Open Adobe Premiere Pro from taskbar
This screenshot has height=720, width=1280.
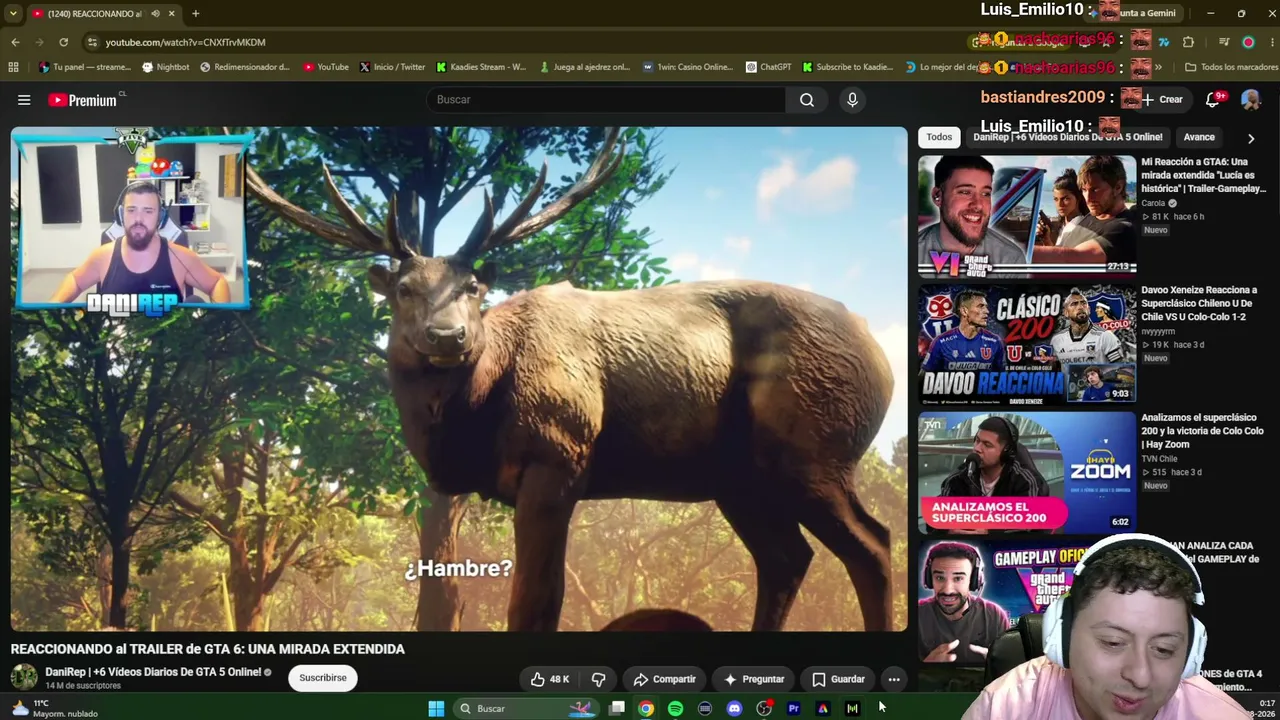tap(793, 708)
